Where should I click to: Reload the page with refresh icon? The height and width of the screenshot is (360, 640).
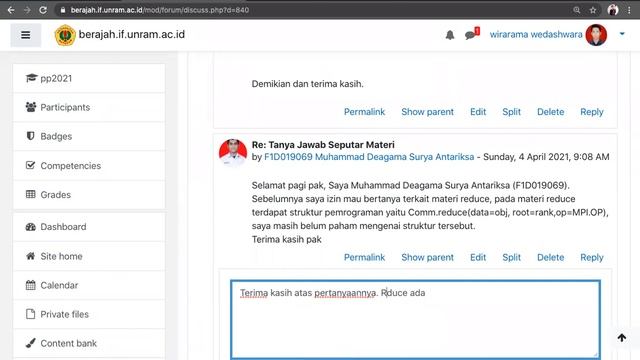[x=43, y=10]
